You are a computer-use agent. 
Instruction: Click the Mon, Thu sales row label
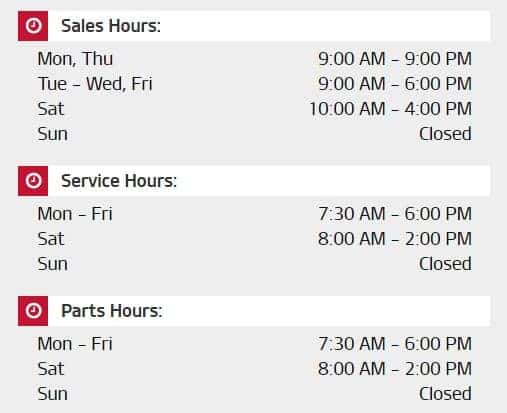coord(75,59)
